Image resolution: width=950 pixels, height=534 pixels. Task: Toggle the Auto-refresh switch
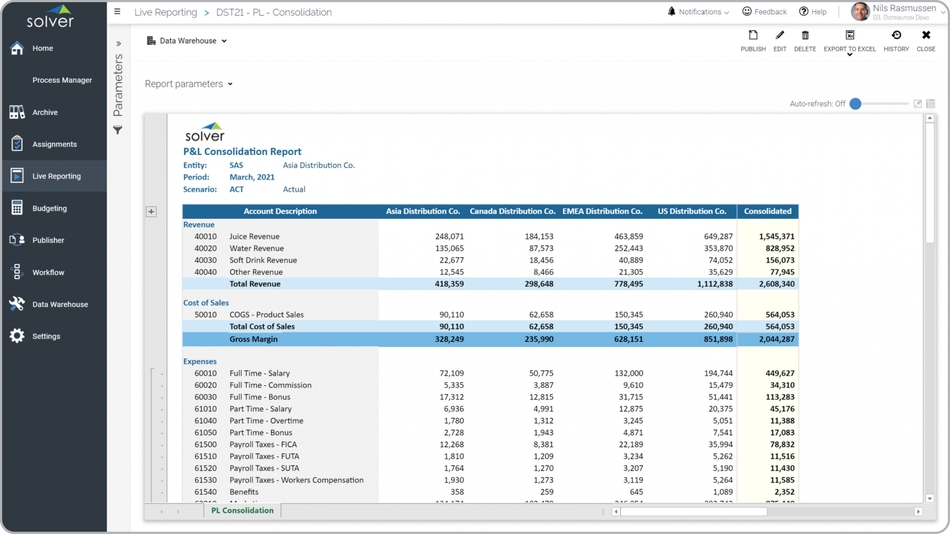click(856, 104)
